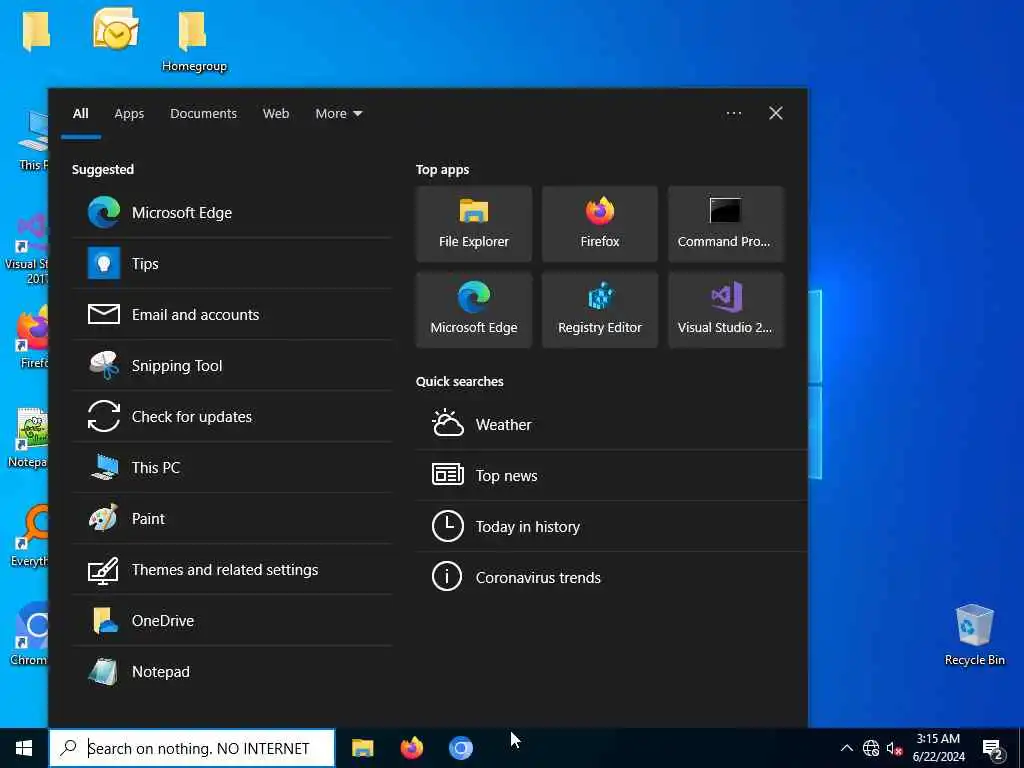
Task: Select Check for updates suggestion
Action: tap(232, 416)
